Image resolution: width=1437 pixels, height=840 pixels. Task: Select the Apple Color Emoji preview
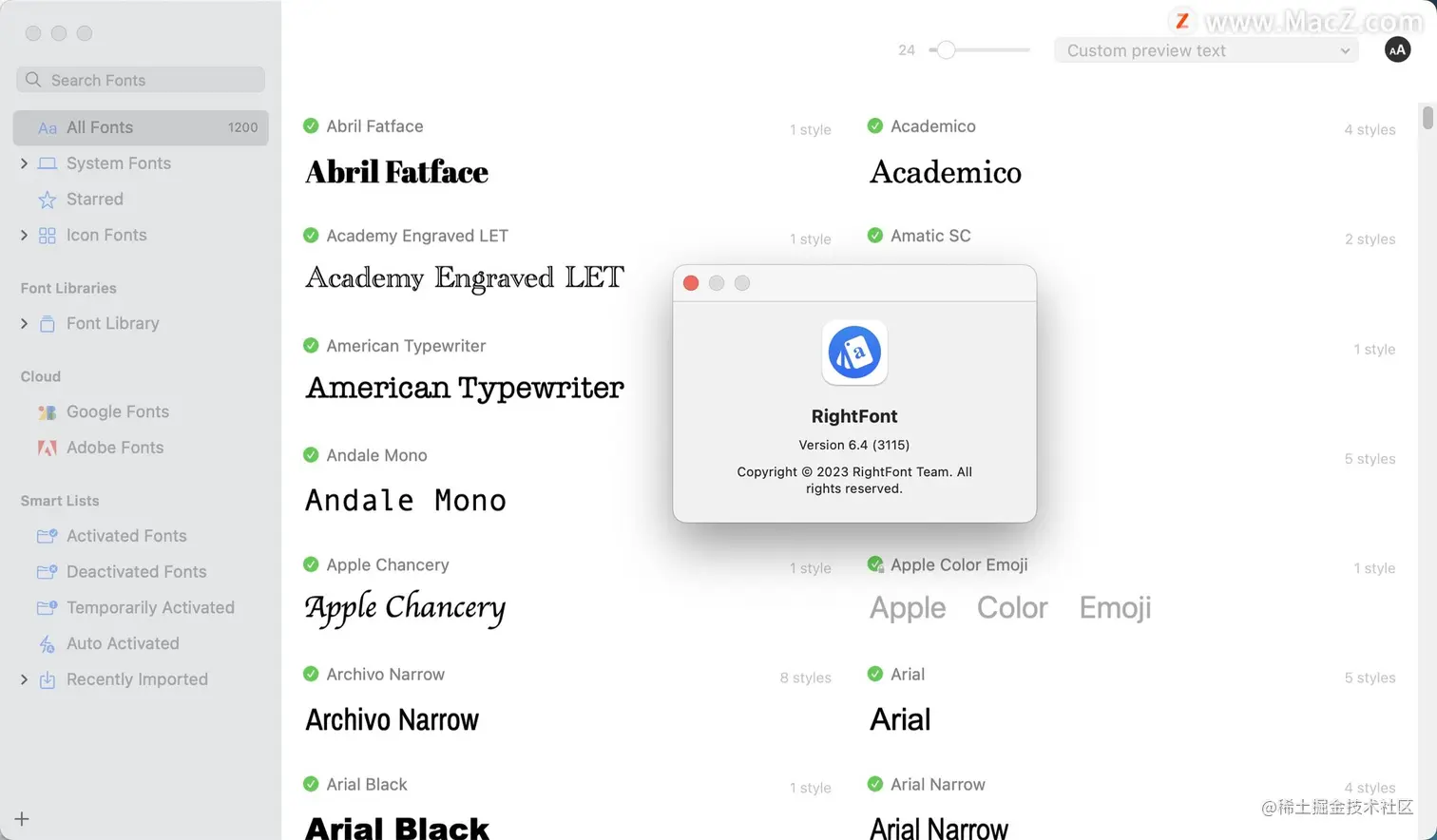tap(1010, 608)
